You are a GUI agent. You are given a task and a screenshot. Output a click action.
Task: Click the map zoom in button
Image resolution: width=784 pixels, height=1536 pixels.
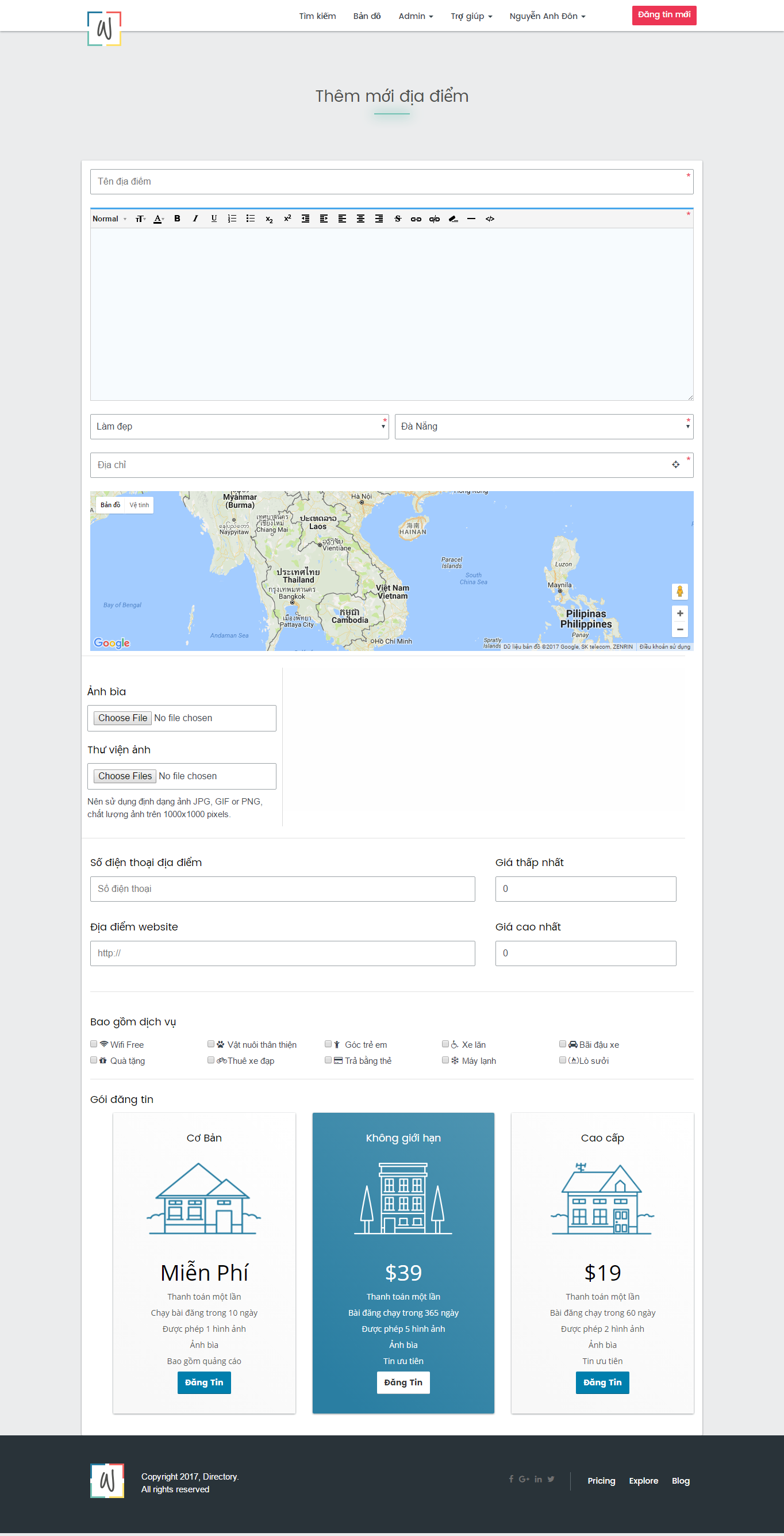[679, 614]
